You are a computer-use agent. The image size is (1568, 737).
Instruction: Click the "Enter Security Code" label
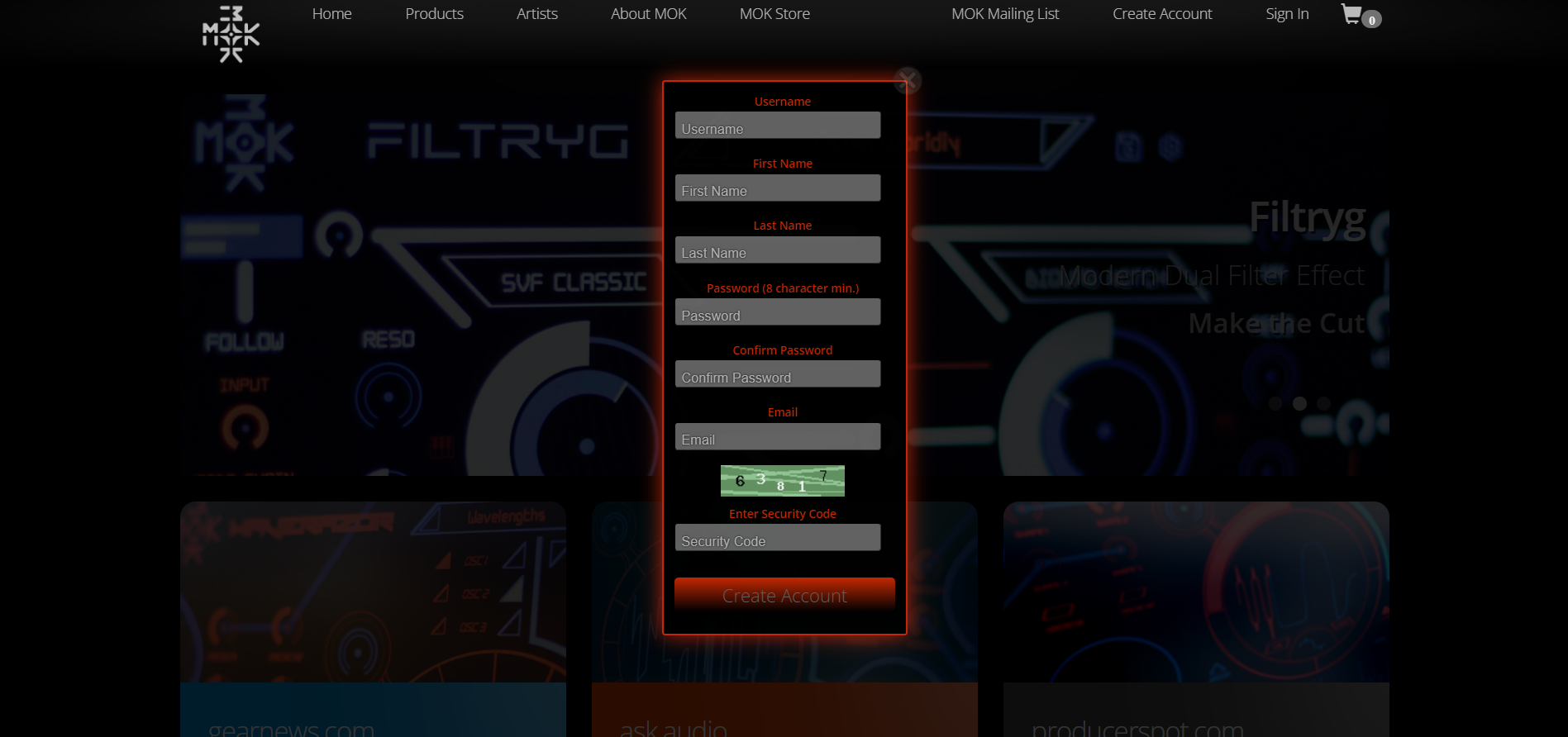pos(783,514)
